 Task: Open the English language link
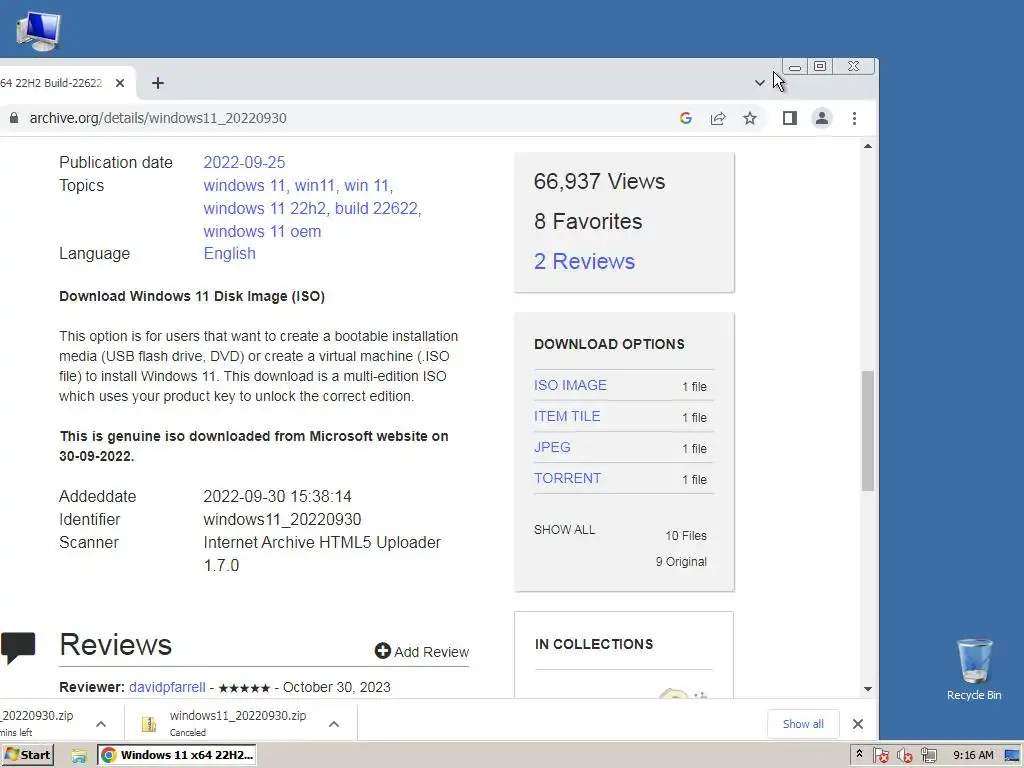point(229,253)
